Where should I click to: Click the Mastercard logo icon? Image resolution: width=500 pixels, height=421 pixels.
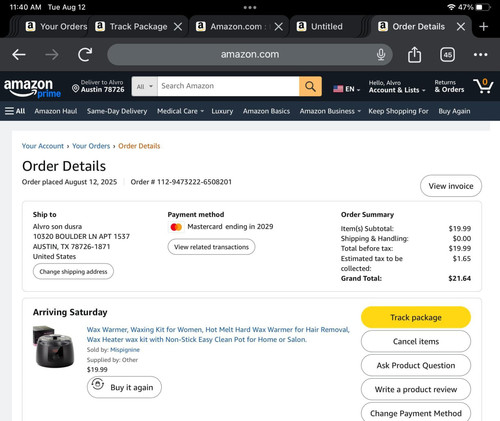(176, 227)
